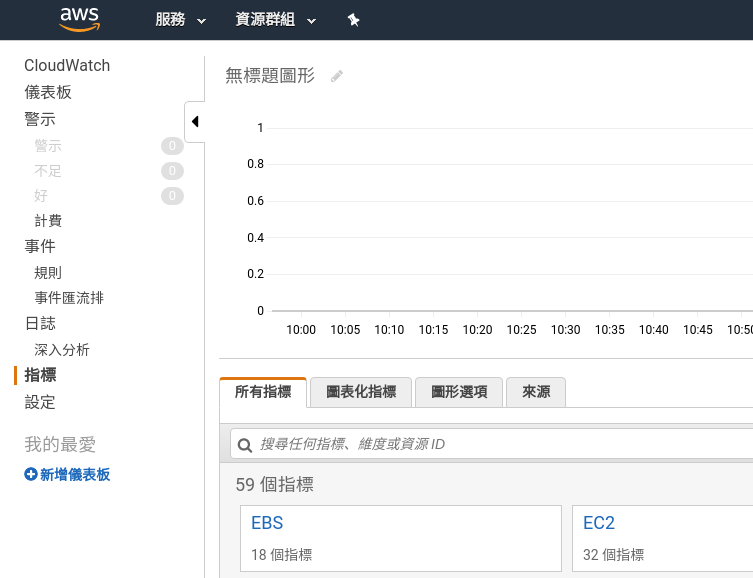Open the 圖形選項 tab
The image size is (753, 578).
coord(459,392)
